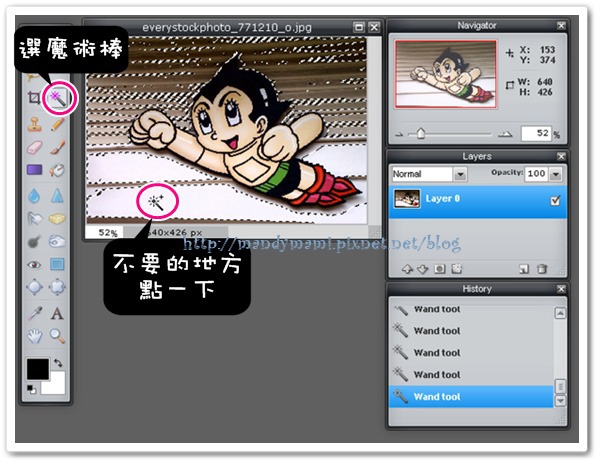Click the Navigator zoom percentage field
600x464 pixels.
536,134
